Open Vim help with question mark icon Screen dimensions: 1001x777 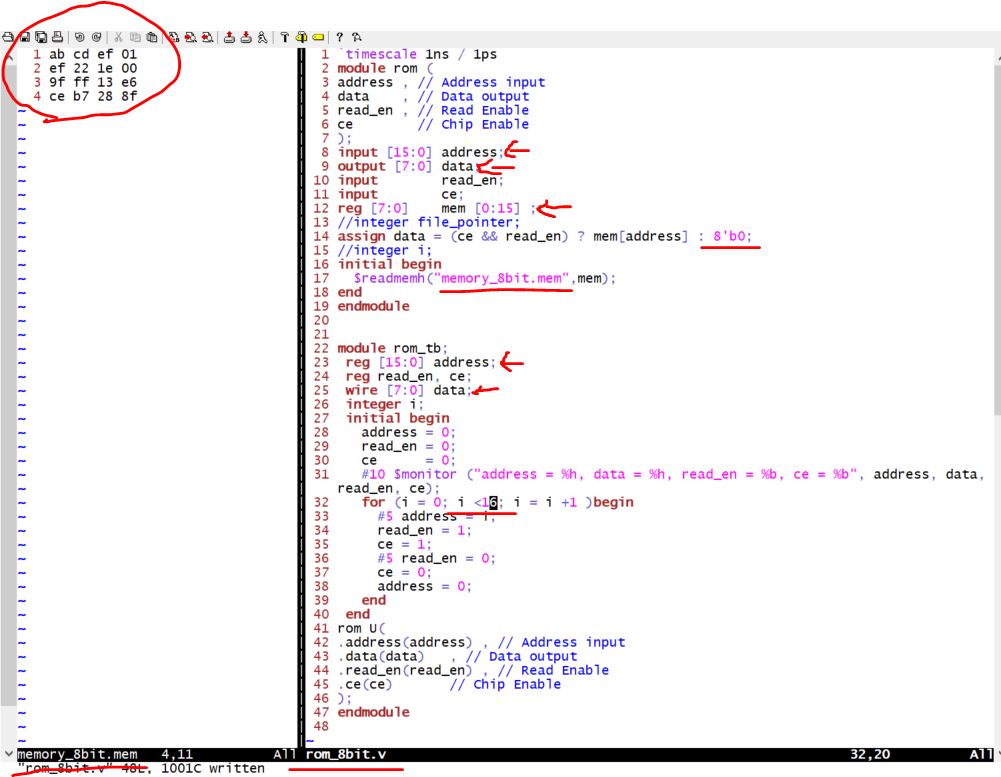tap(339, 38)
